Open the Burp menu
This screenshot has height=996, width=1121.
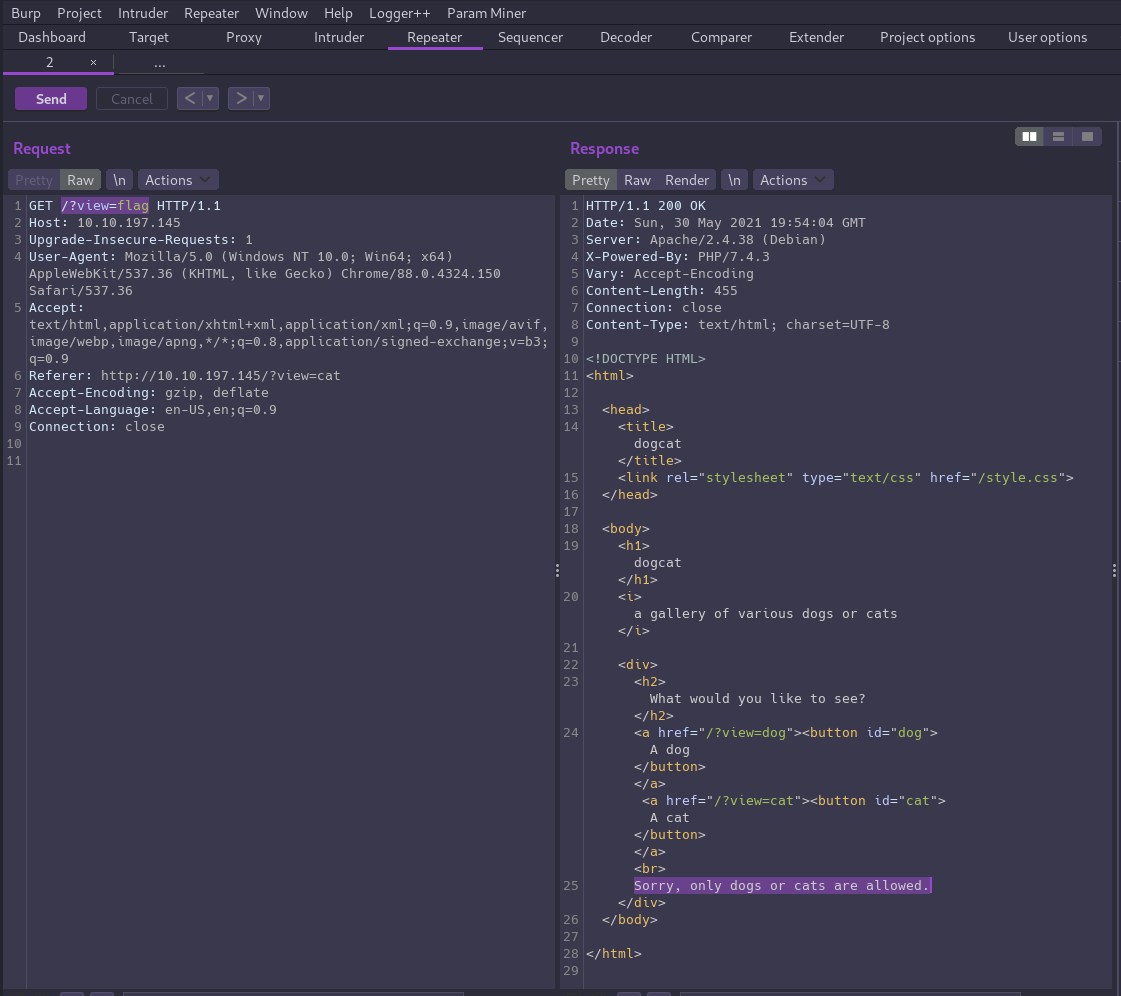[x=26, y=13]
